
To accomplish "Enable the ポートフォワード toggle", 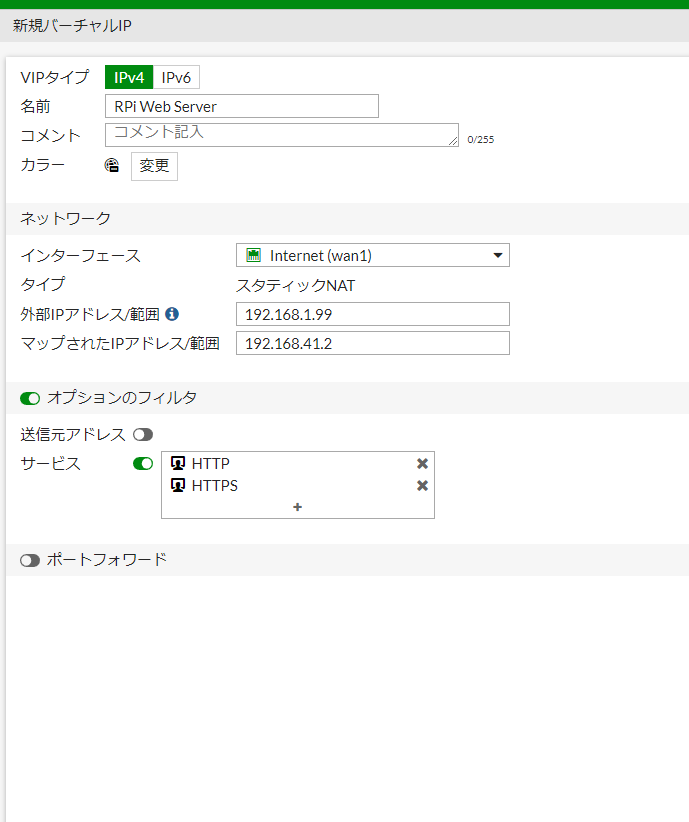I will coord(30,560).
